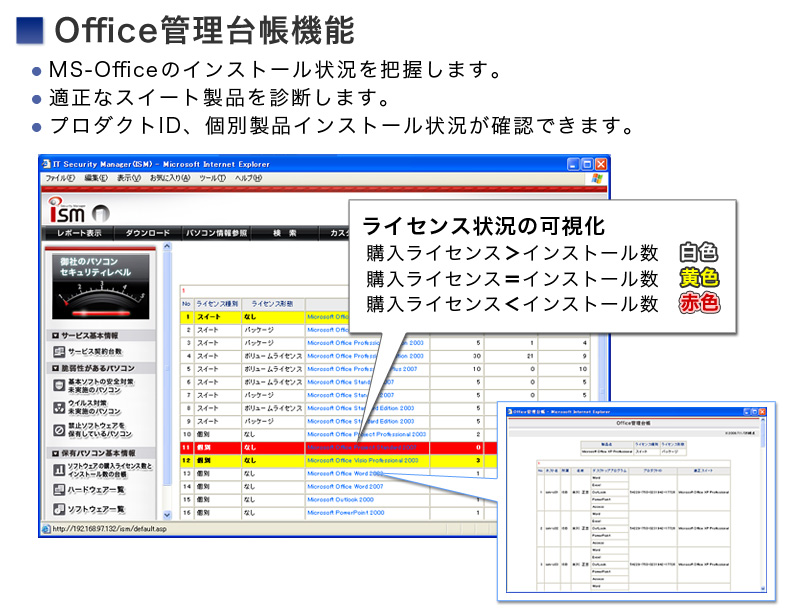Open the お気に入り(A) menu
Viewport: 800px width, 614px height.
click(170, 178)
